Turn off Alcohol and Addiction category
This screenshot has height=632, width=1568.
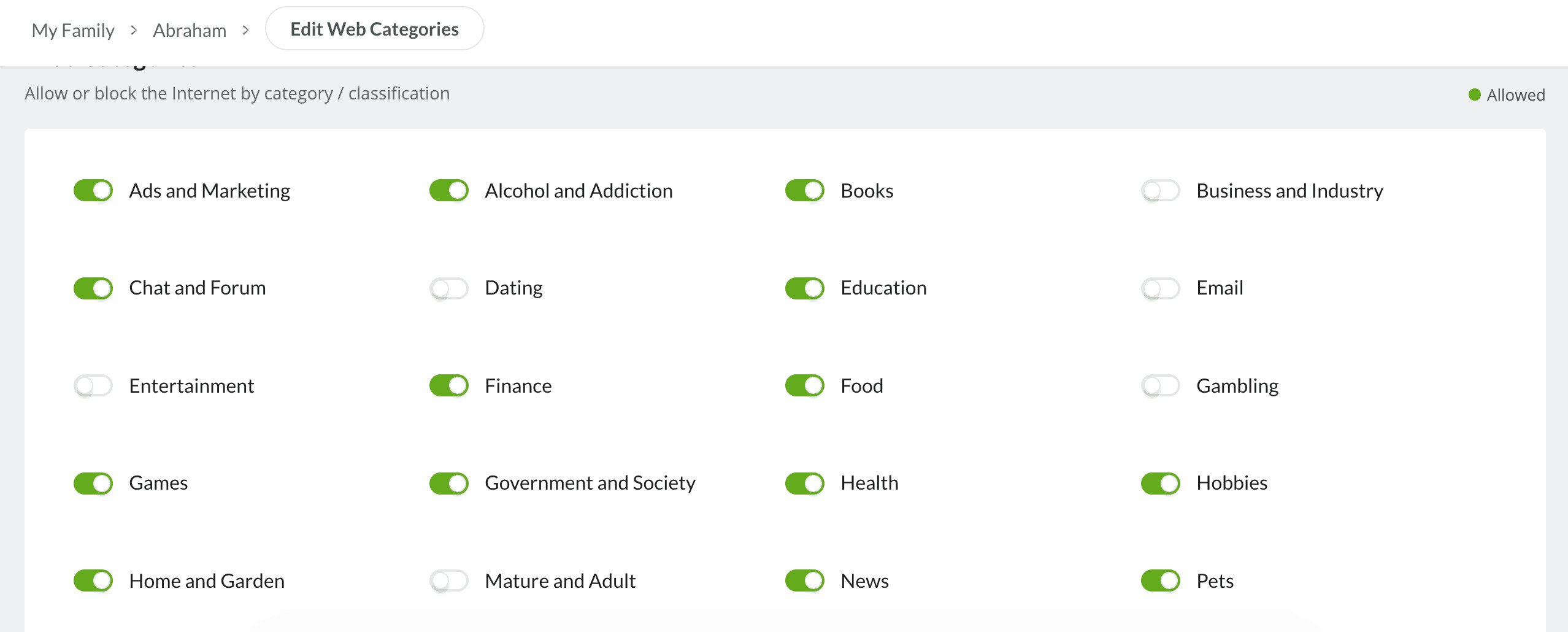(x=449, y=190)
